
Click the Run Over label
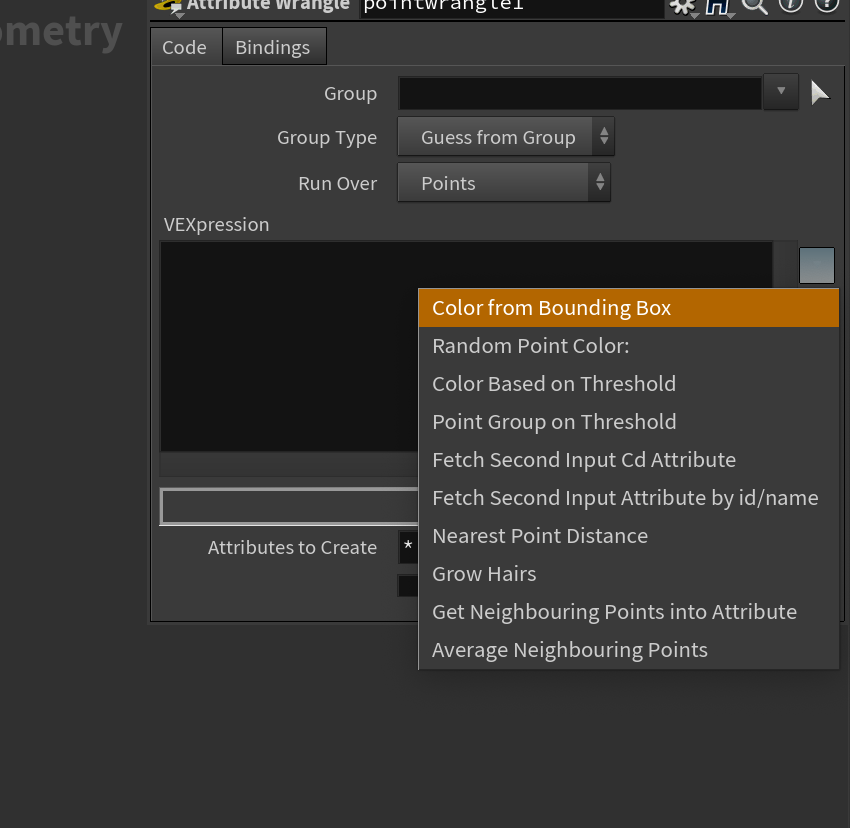coord(337,183)
